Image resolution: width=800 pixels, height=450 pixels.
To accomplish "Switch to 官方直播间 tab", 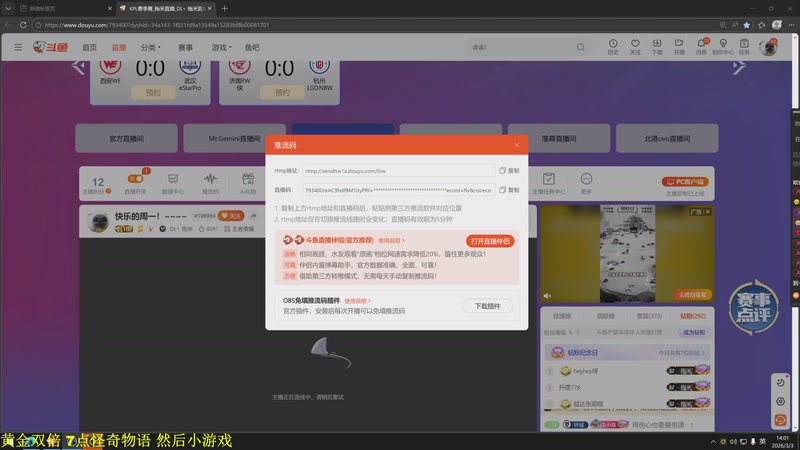I will pyautogui.click(x=127, y=138).
